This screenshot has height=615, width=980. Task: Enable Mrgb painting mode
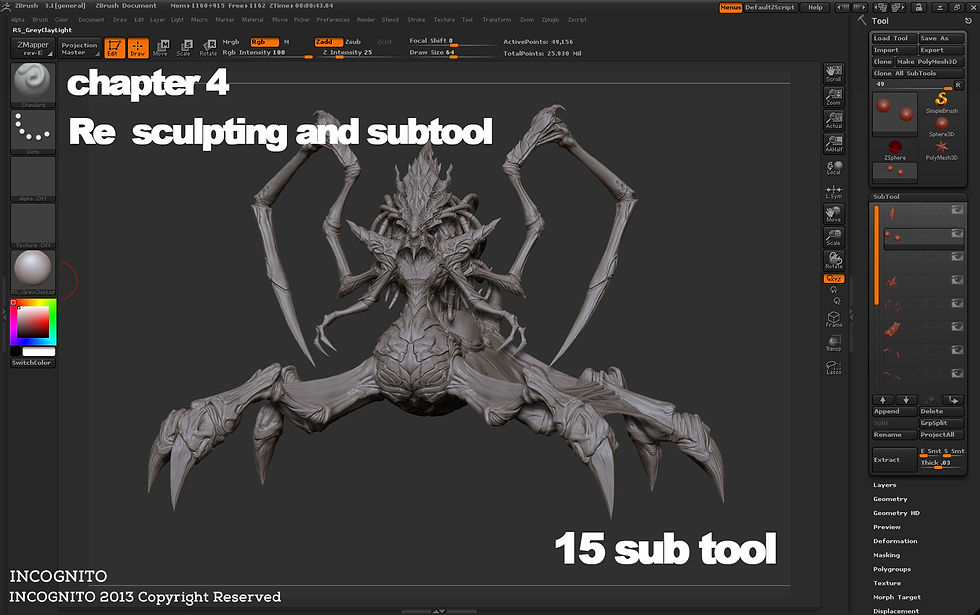pos(231,42)
